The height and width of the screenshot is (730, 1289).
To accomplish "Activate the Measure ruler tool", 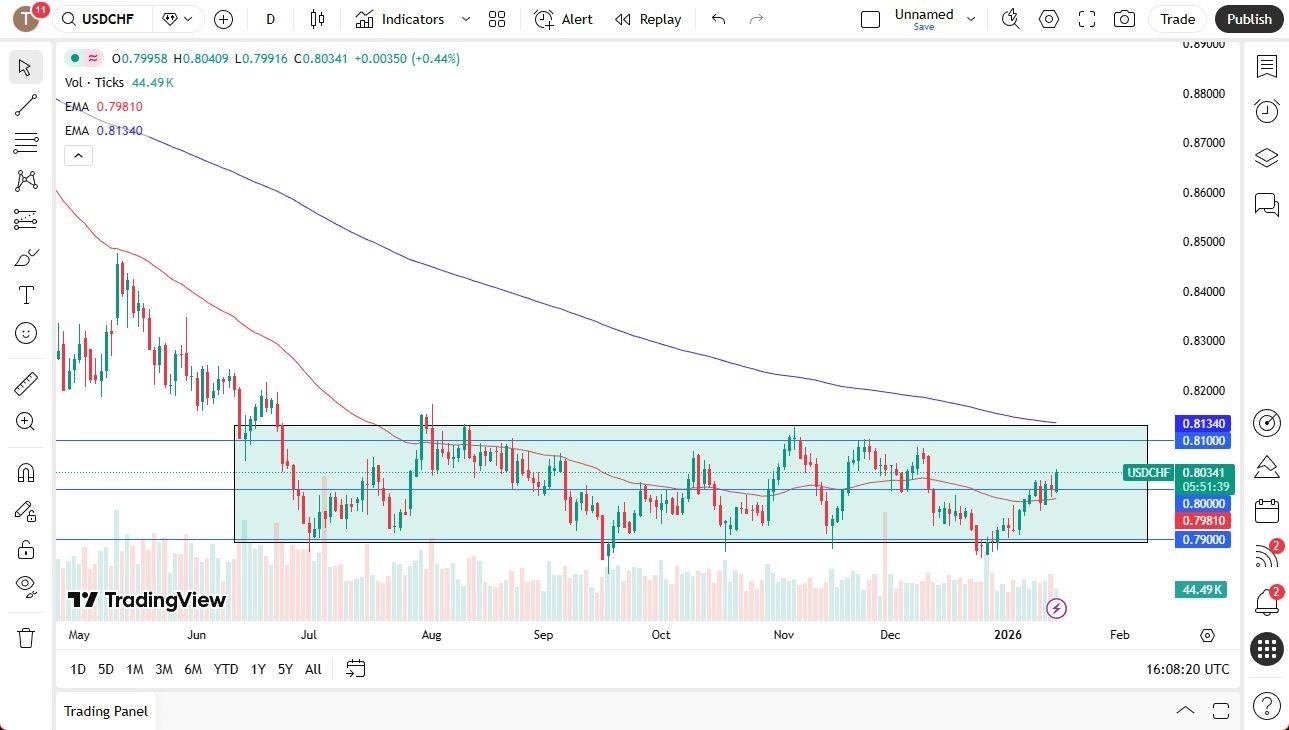I will pyautogui.click(x=26, y=383).
